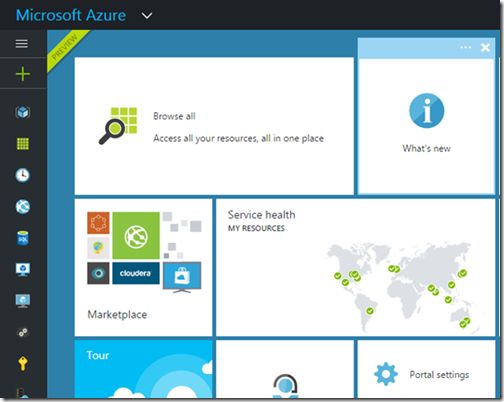Screen dimensions: 504x402
Task: Click the shopping bag store icon in Marketplace
Action: [182, 277]
